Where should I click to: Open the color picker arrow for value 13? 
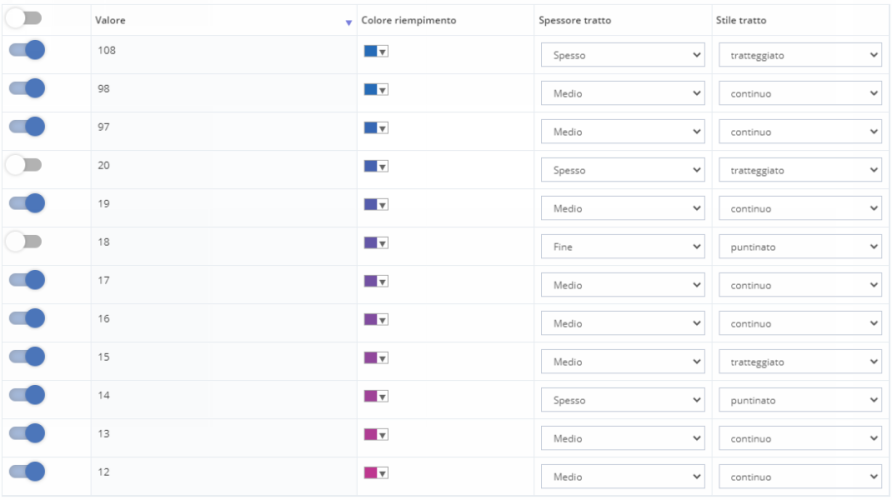(x=383, y=435)
